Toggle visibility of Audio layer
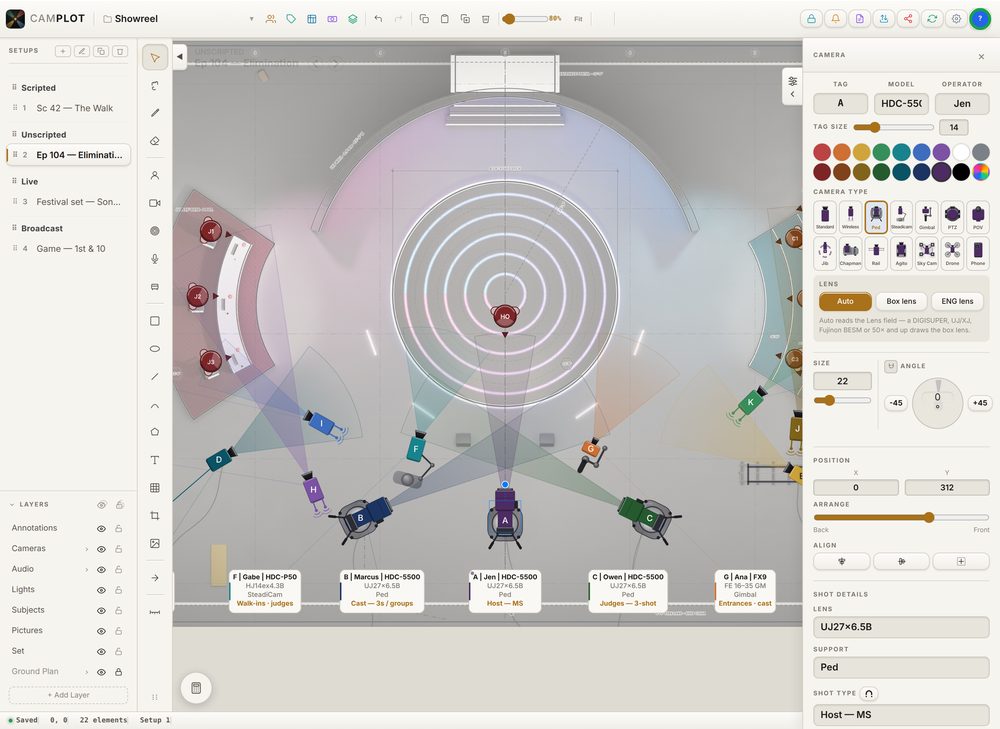Screen dimensions: 1000x729 (101, 570)
